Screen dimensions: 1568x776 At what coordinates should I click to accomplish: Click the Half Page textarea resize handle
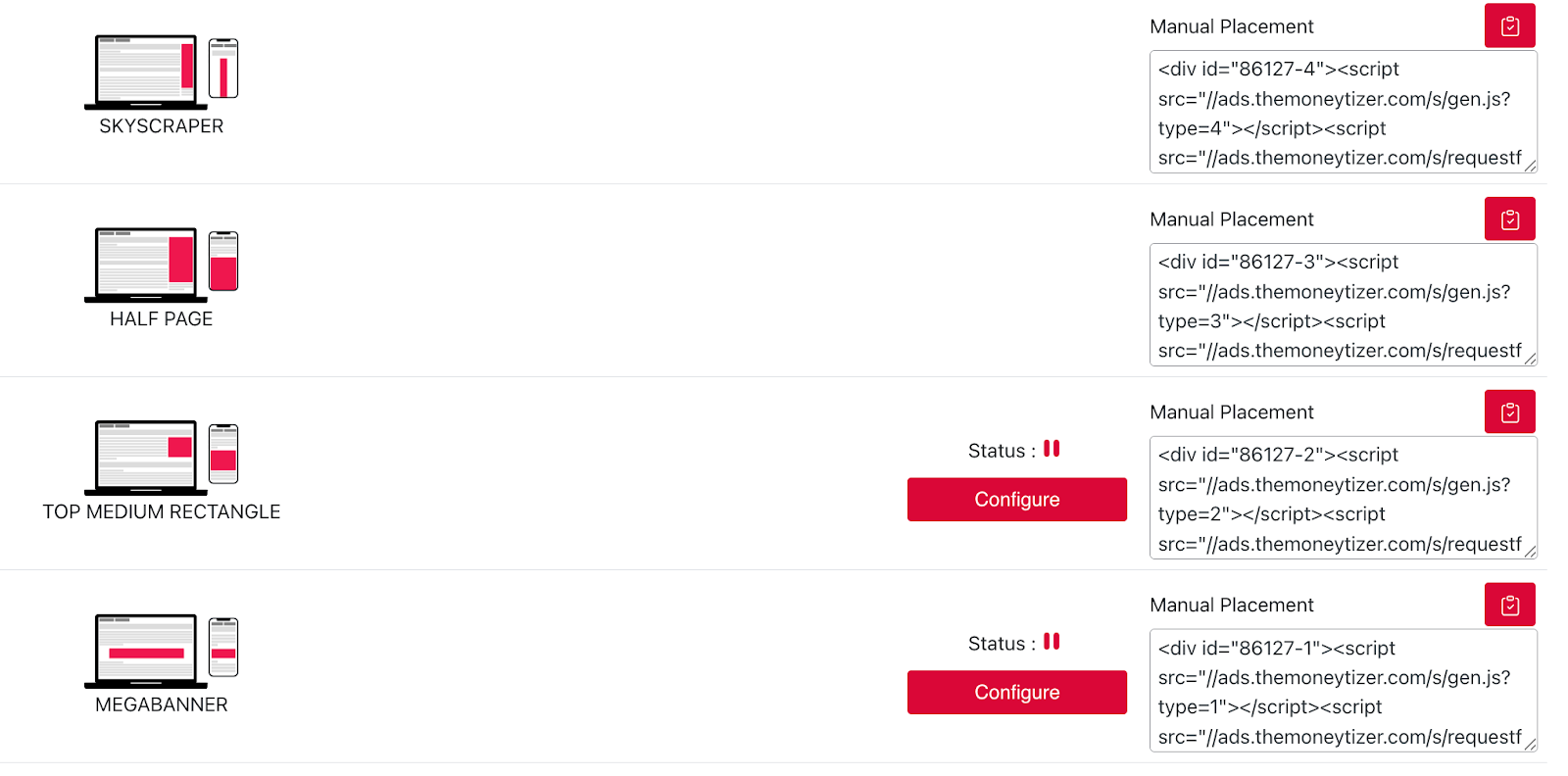point(1530,360)
